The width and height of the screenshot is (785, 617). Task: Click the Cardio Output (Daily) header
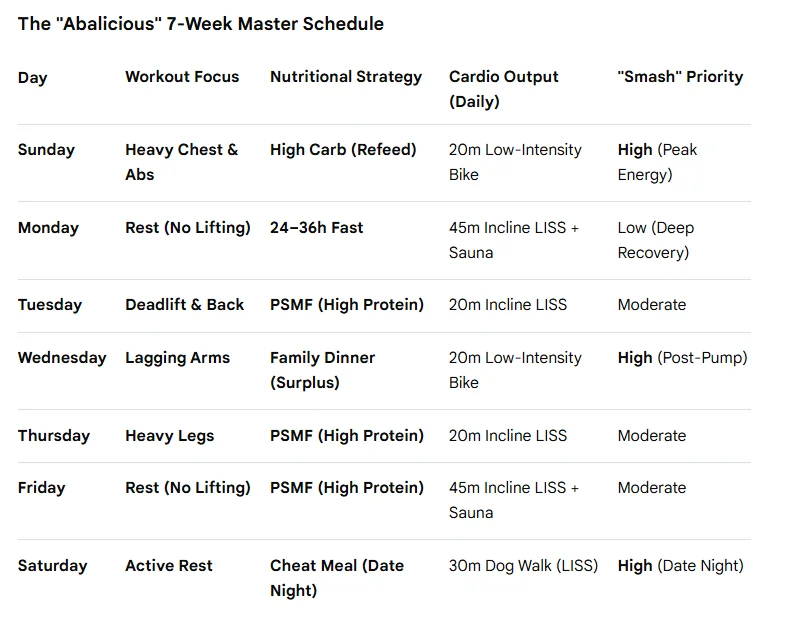pos(504,89)
